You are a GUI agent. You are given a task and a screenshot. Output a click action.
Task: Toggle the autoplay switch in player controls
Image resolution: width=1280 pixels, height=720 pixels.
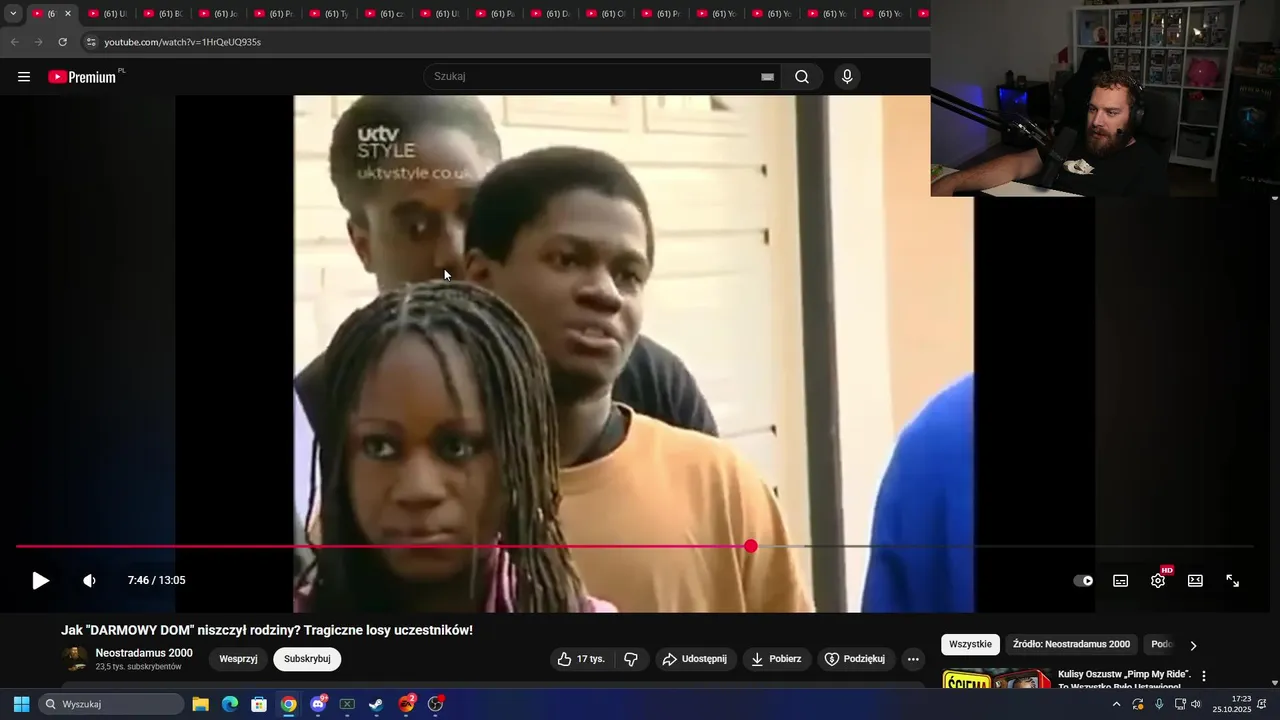tap(1083, 581)
